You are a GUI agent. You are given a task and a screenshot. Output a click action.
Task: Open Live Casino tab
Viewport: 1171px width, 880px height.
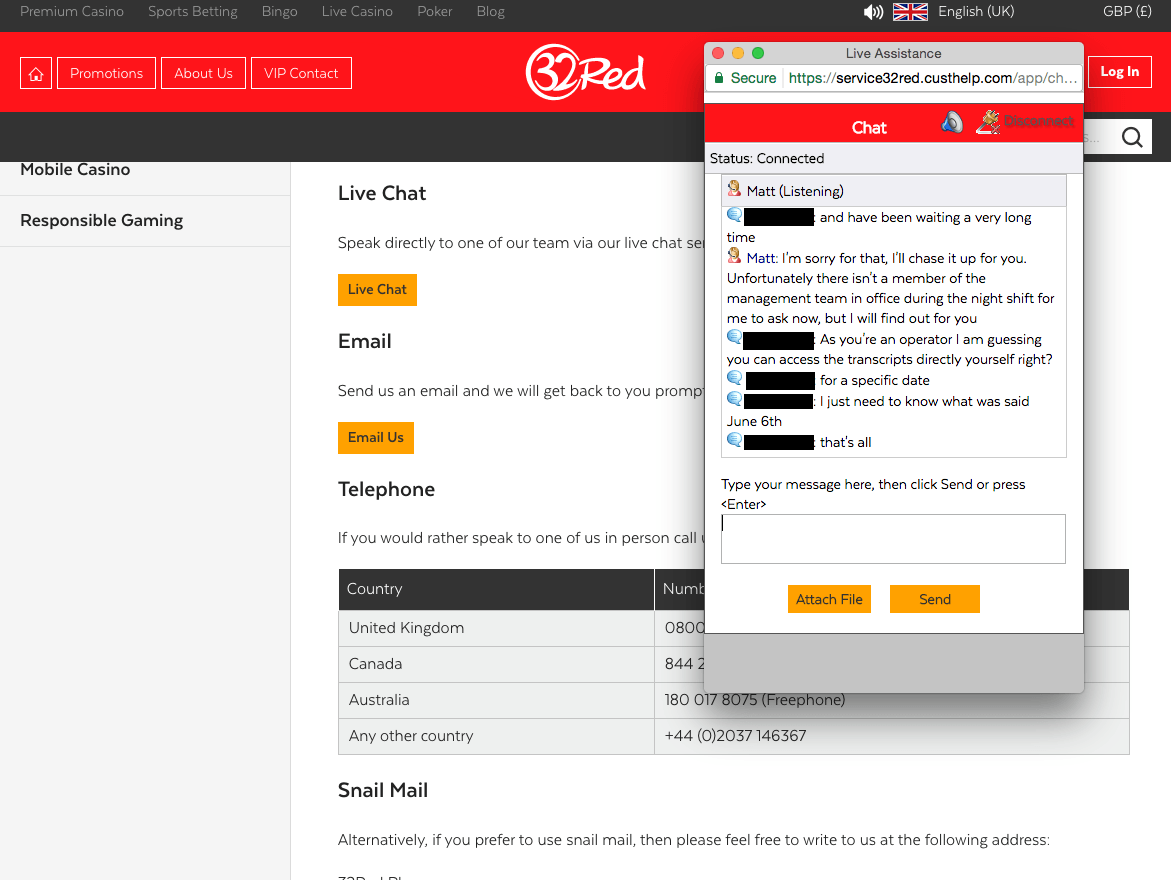pos(357,12)
